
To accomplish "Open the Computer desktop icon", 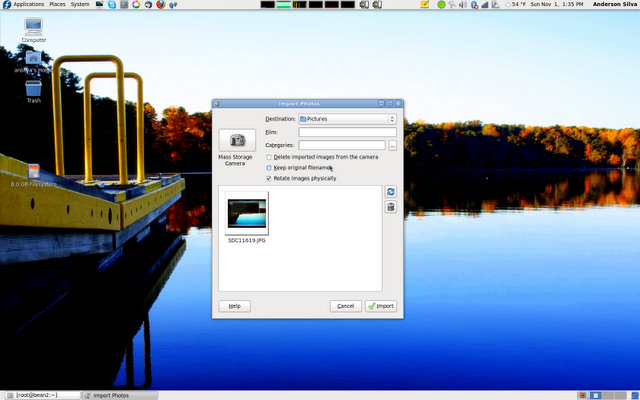I will tap(34, 25).
